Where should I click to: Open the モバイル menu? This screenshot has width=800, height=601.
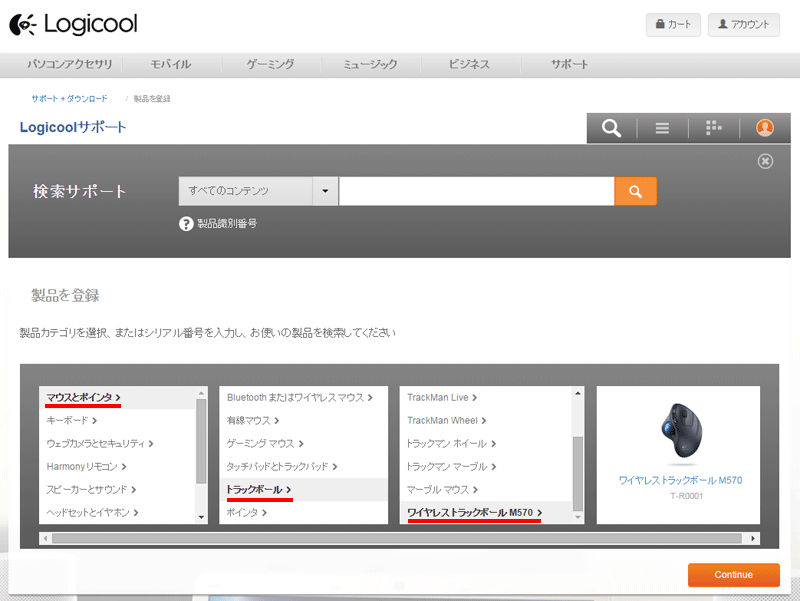(170, 64)
